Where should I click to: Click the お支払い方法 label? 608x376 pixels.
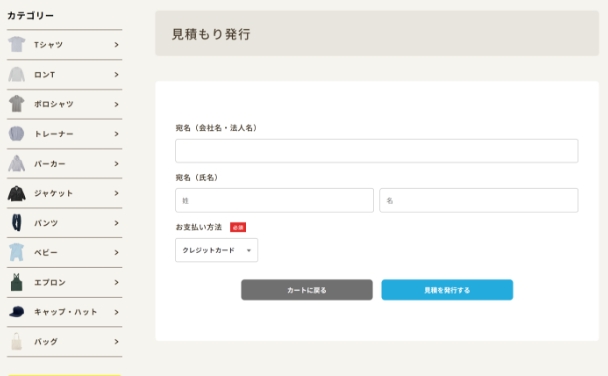click(199, 227)
